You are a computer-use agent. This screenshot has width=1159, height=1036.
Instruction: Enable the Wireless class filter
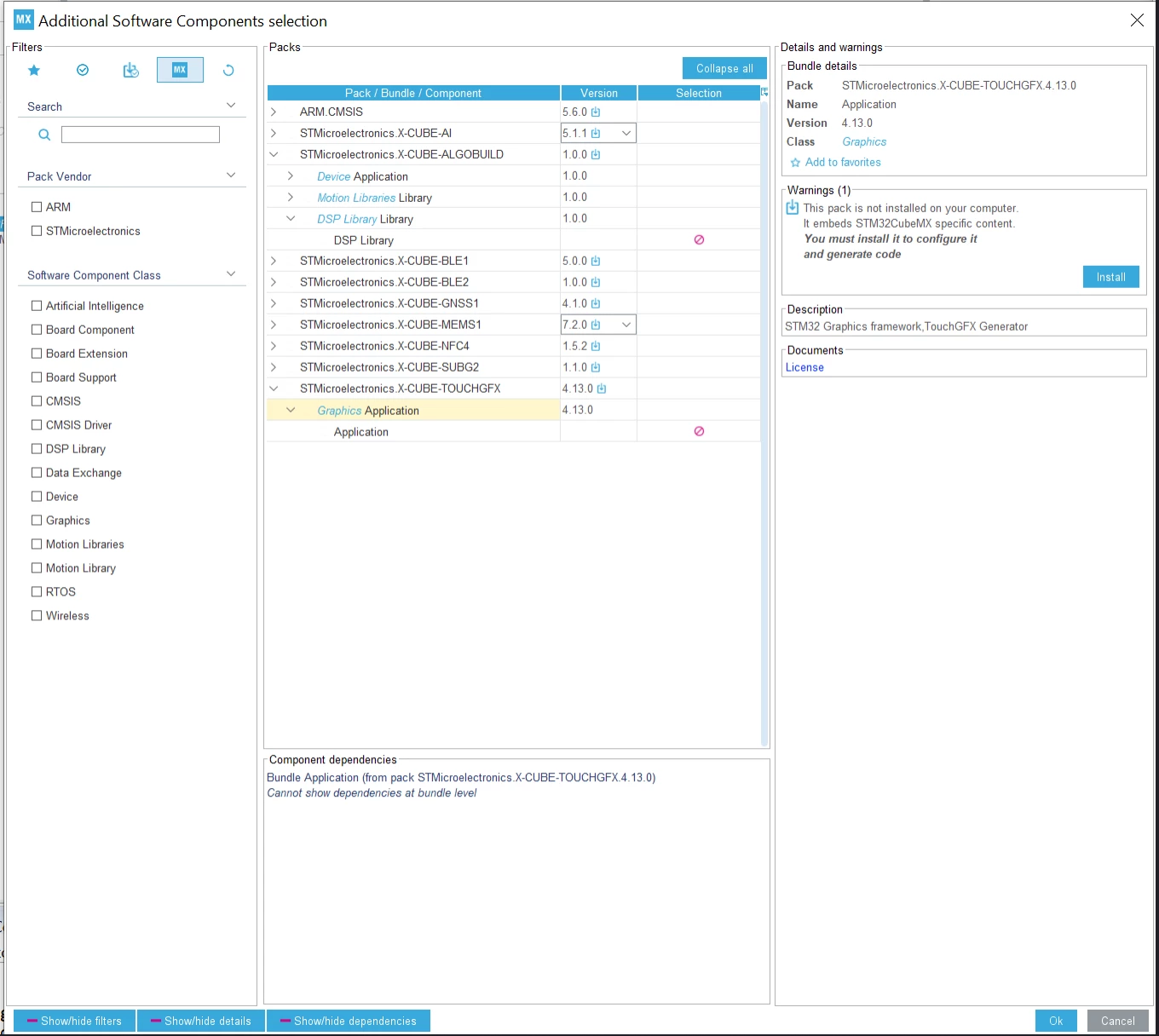point(37,616)
